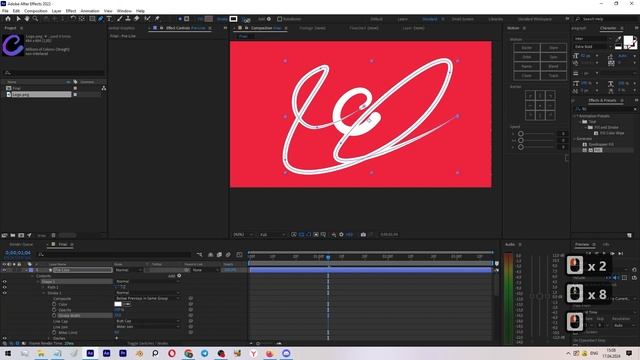Enable the Stroke Width stopwatch
This screenshot has width=640, height=360.
tap(54, 316)
